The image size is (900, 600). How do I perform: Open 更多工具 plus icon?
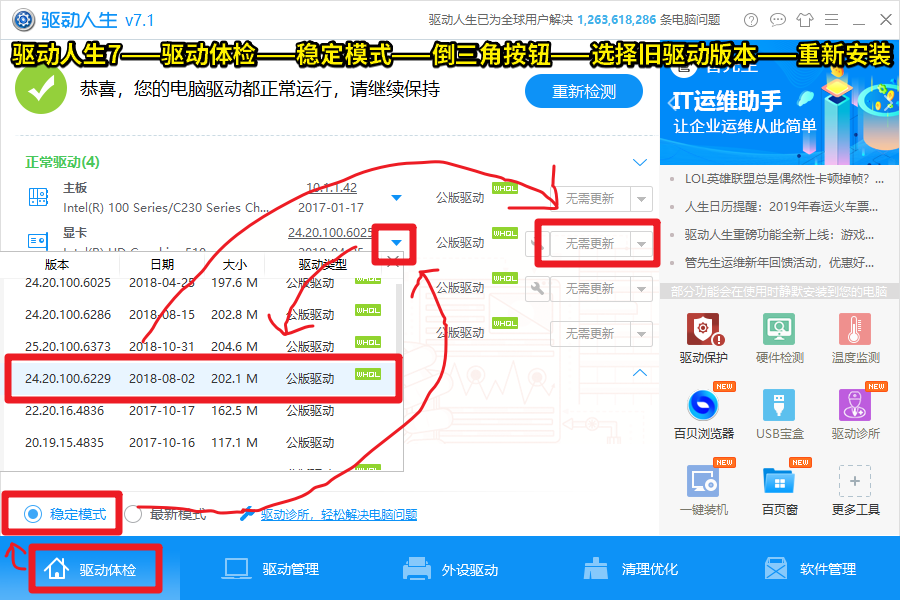(x=855, y=481)
